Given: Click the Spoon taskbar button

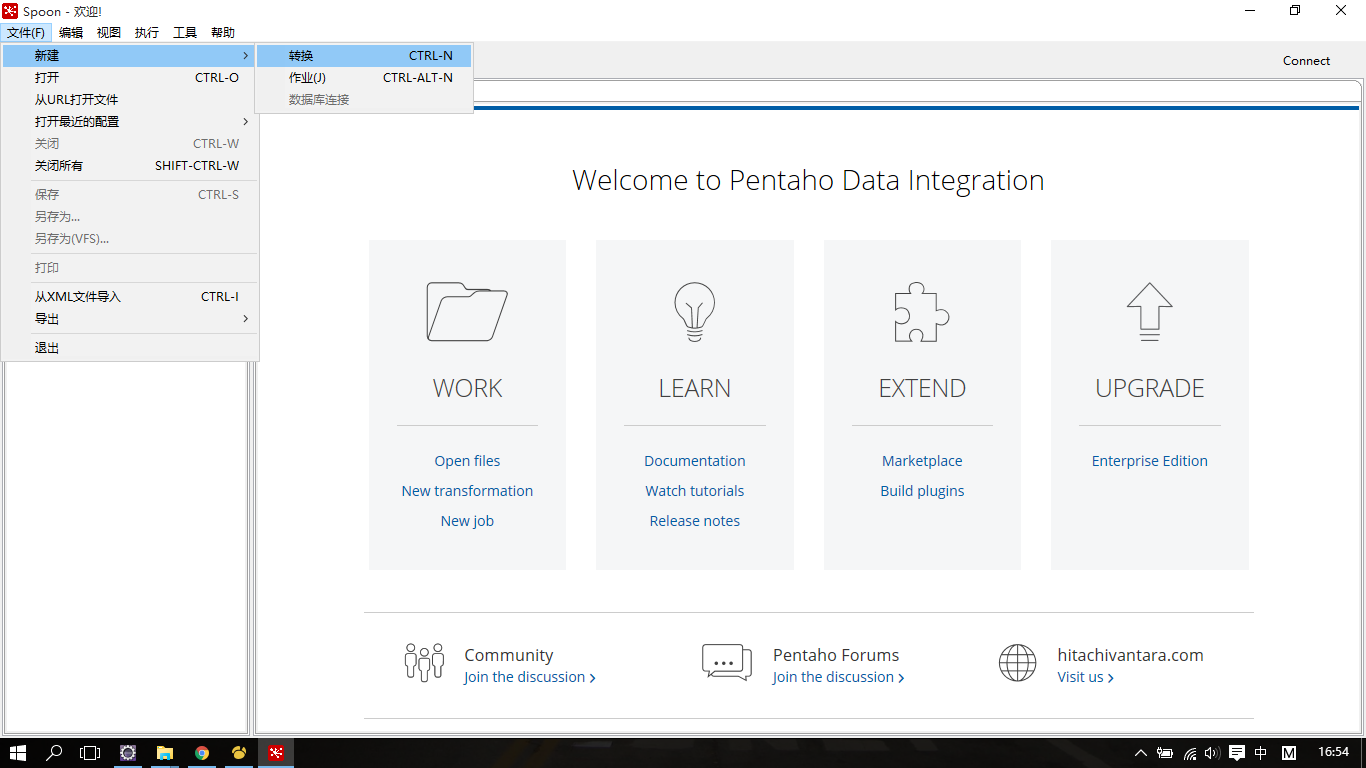Looking at the screenshot, I should pyautogui.click(x=276, y=753).
